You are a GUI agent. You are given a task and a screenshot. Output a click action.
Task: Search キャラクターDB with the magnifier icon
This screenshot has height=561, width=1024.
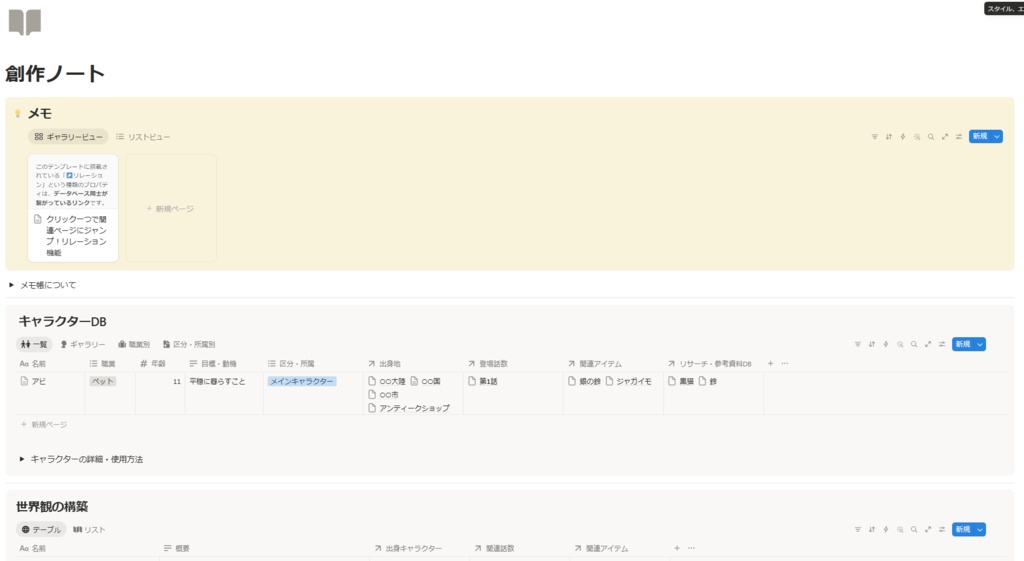914,344
